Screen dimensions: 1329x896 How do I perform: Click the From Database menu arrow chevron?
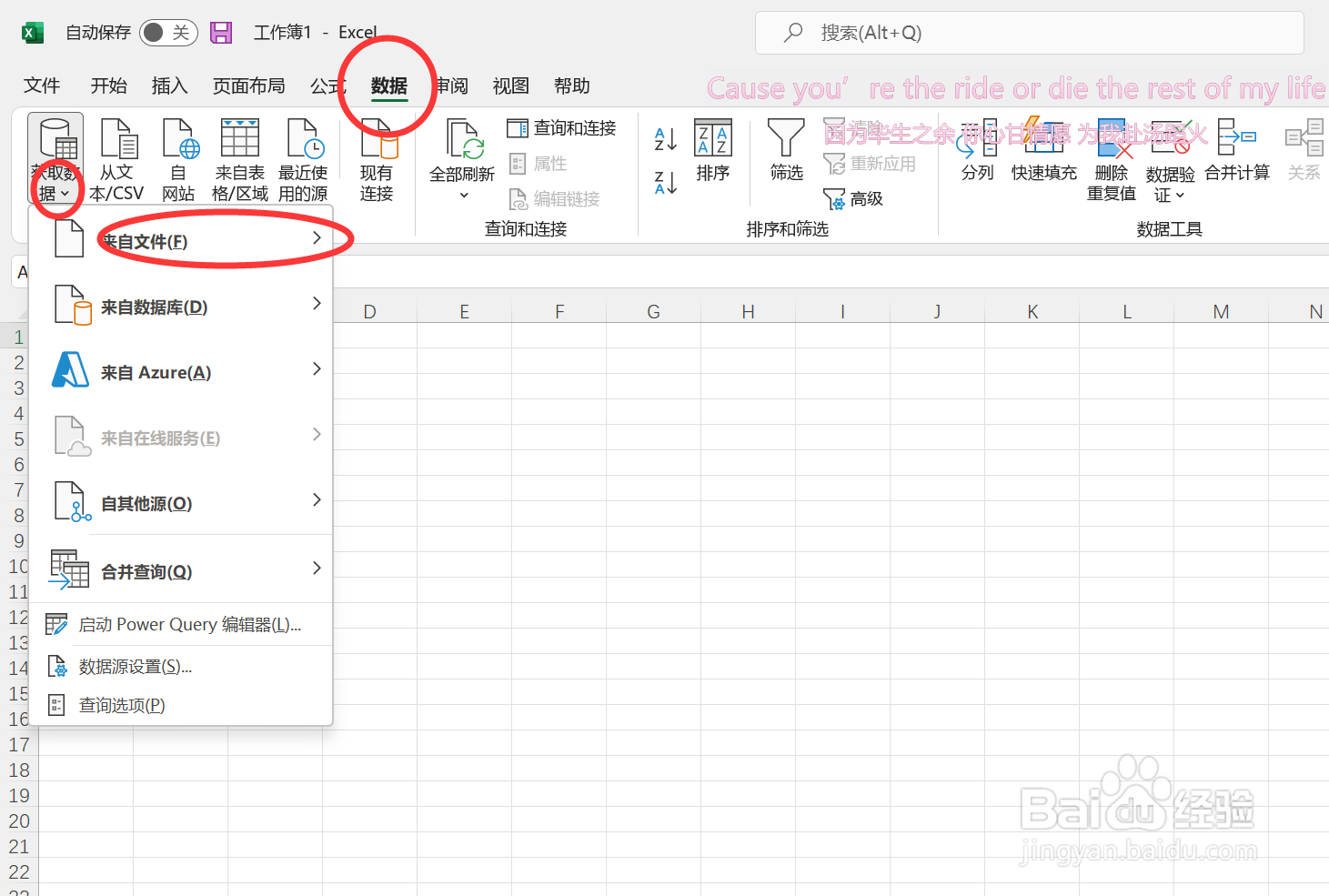click(317, 303)
